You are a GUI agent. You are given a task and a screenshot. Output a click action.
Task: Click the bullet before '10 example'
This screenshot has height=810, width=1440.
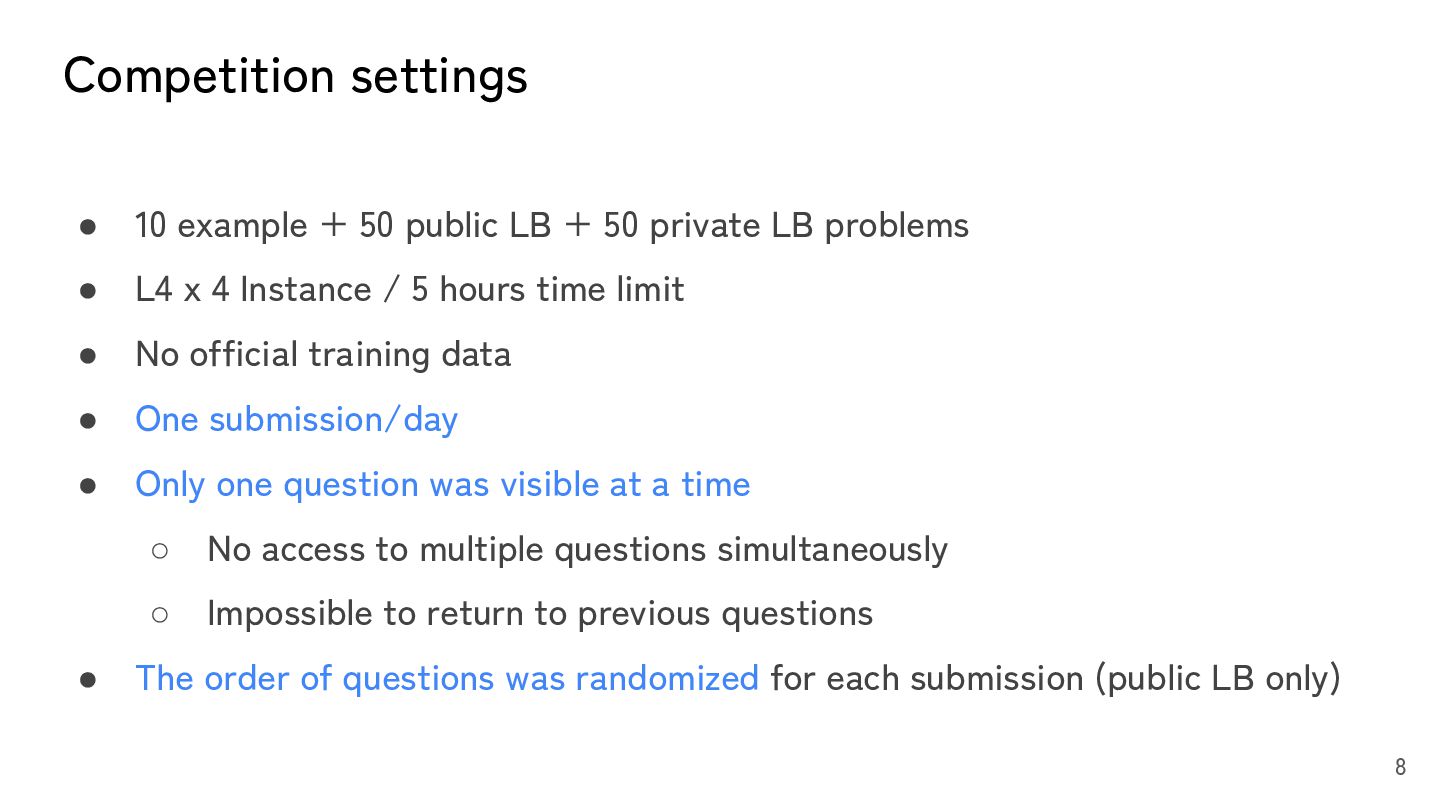pos(88,227)
